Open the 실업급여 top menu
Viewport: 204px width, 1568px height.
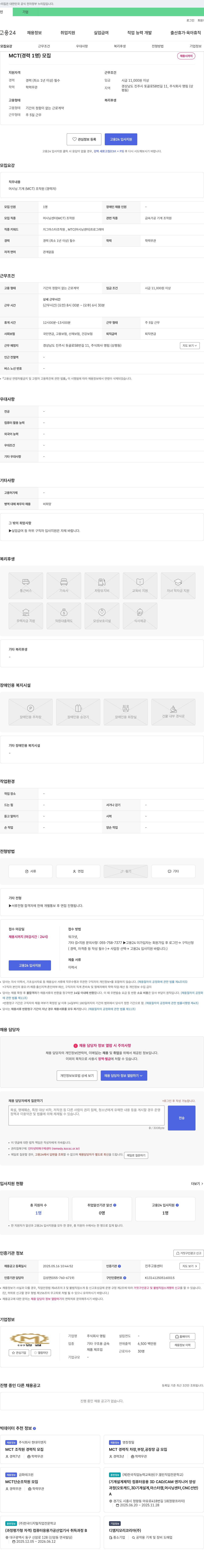(x=101, y=33)
